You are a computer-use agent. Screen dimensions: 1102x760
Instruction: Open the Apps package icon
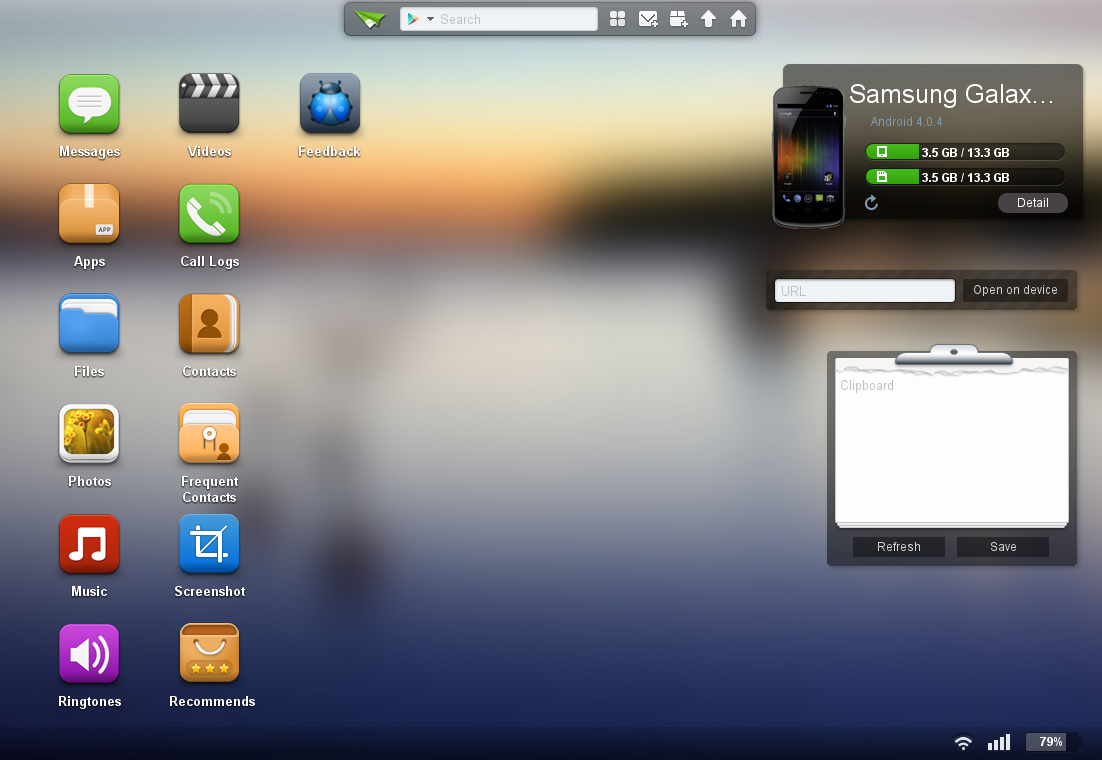89,213
